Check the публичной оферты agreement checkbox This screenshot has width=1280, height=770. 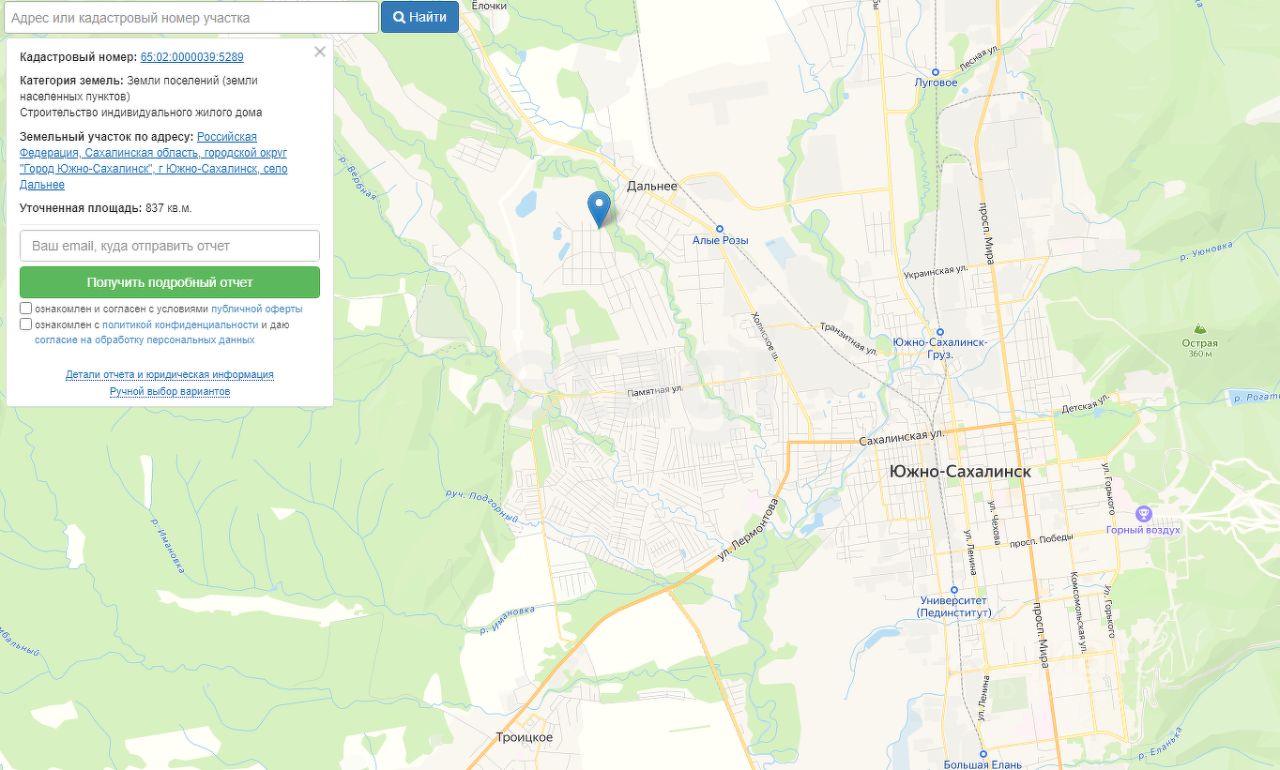[x=26, y=309]
